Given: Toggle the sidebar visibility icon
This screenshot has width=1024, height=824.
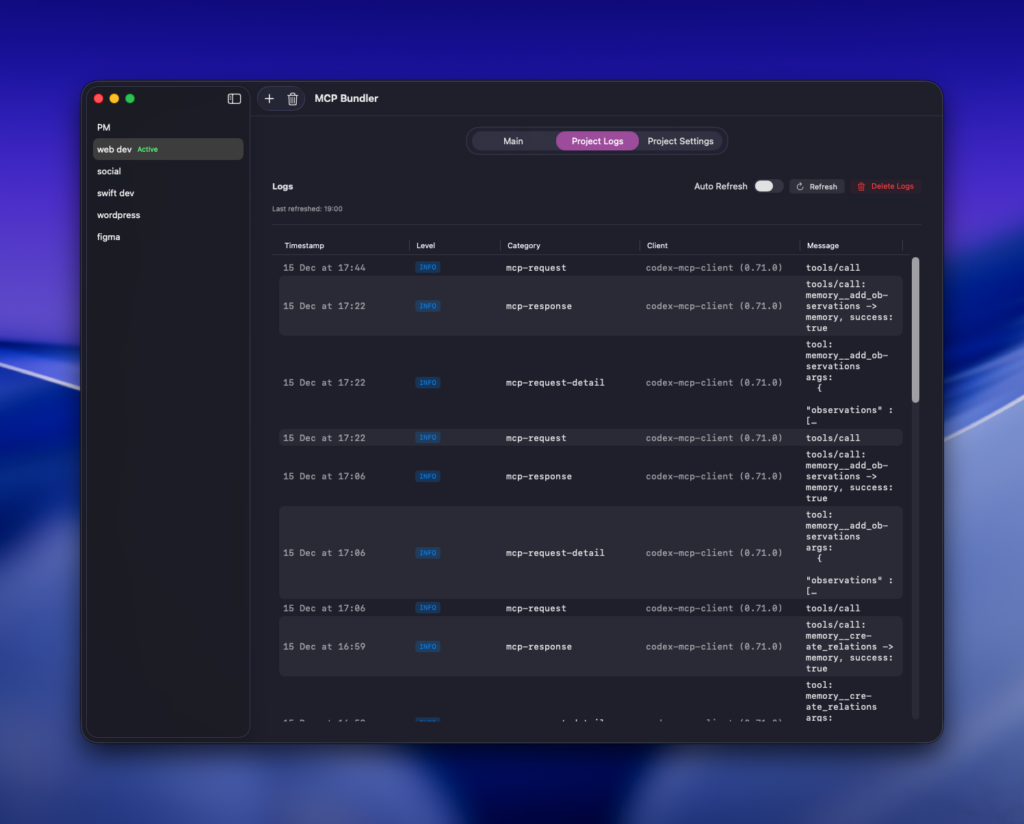Looking at the screenshot, I should tap(234, 99).
